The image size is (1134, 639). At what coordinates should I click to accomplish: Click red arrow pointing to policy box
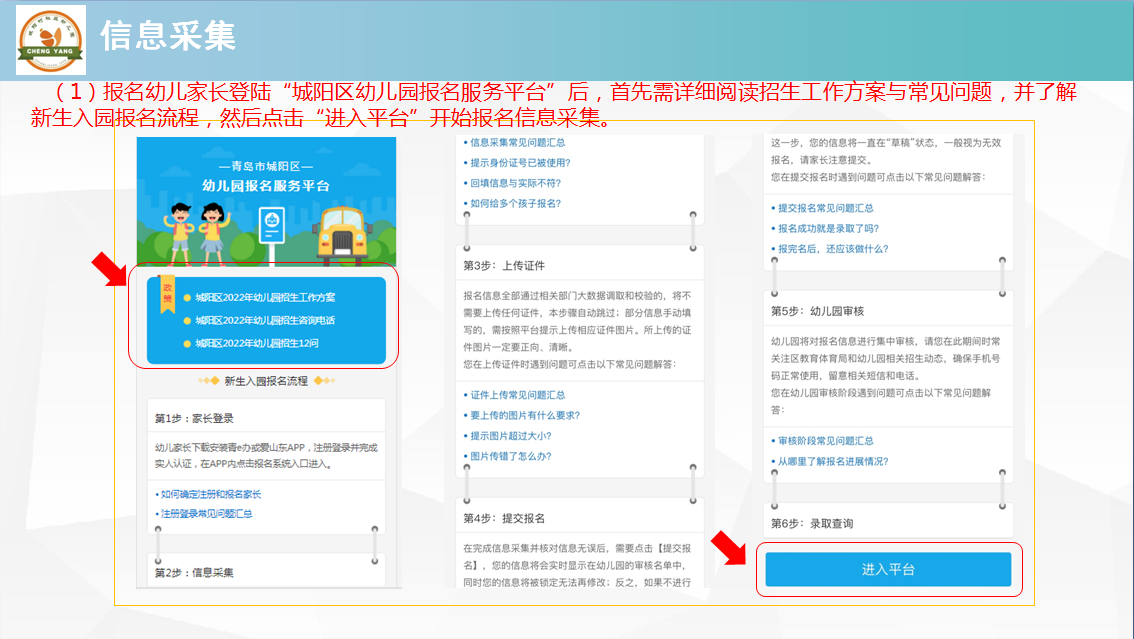click(x=107, y=270)
